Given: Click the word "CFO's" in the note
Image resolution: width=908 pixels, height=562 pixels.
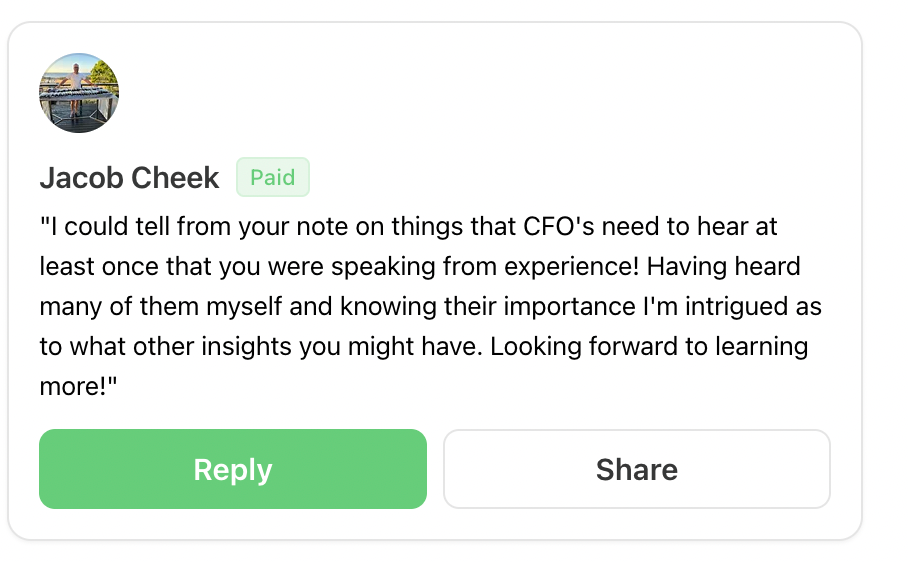Looking at the screenshot, I should (559, 226).
